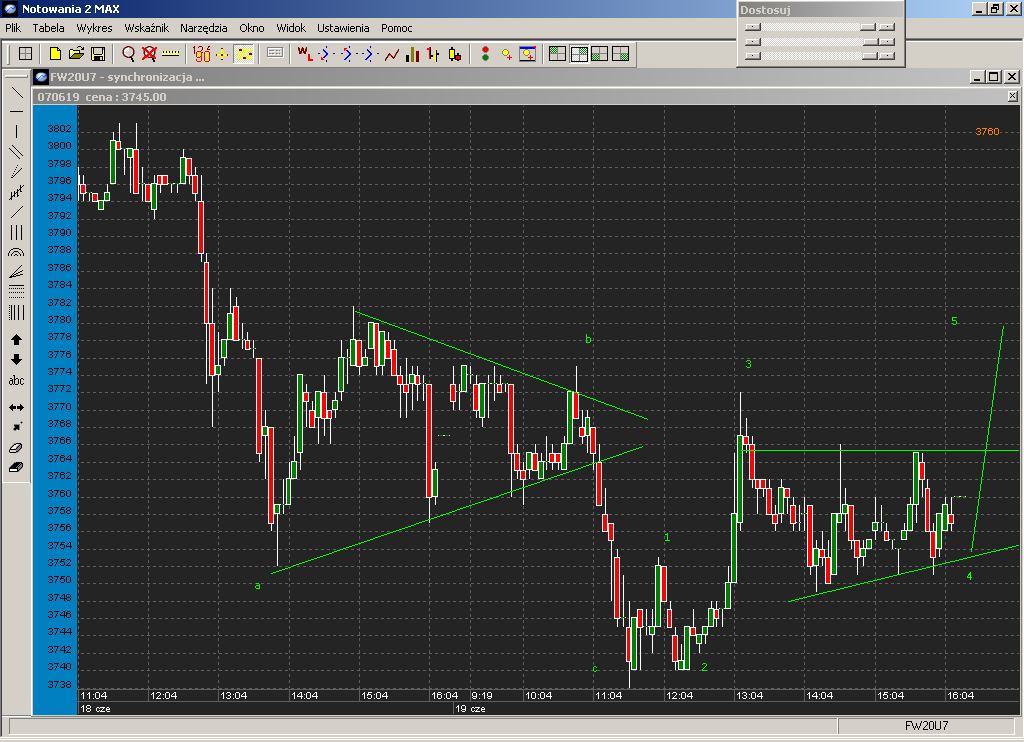Toggle the second window layout icon
This screenshot has height=742, width=1024.
(579, 54)
